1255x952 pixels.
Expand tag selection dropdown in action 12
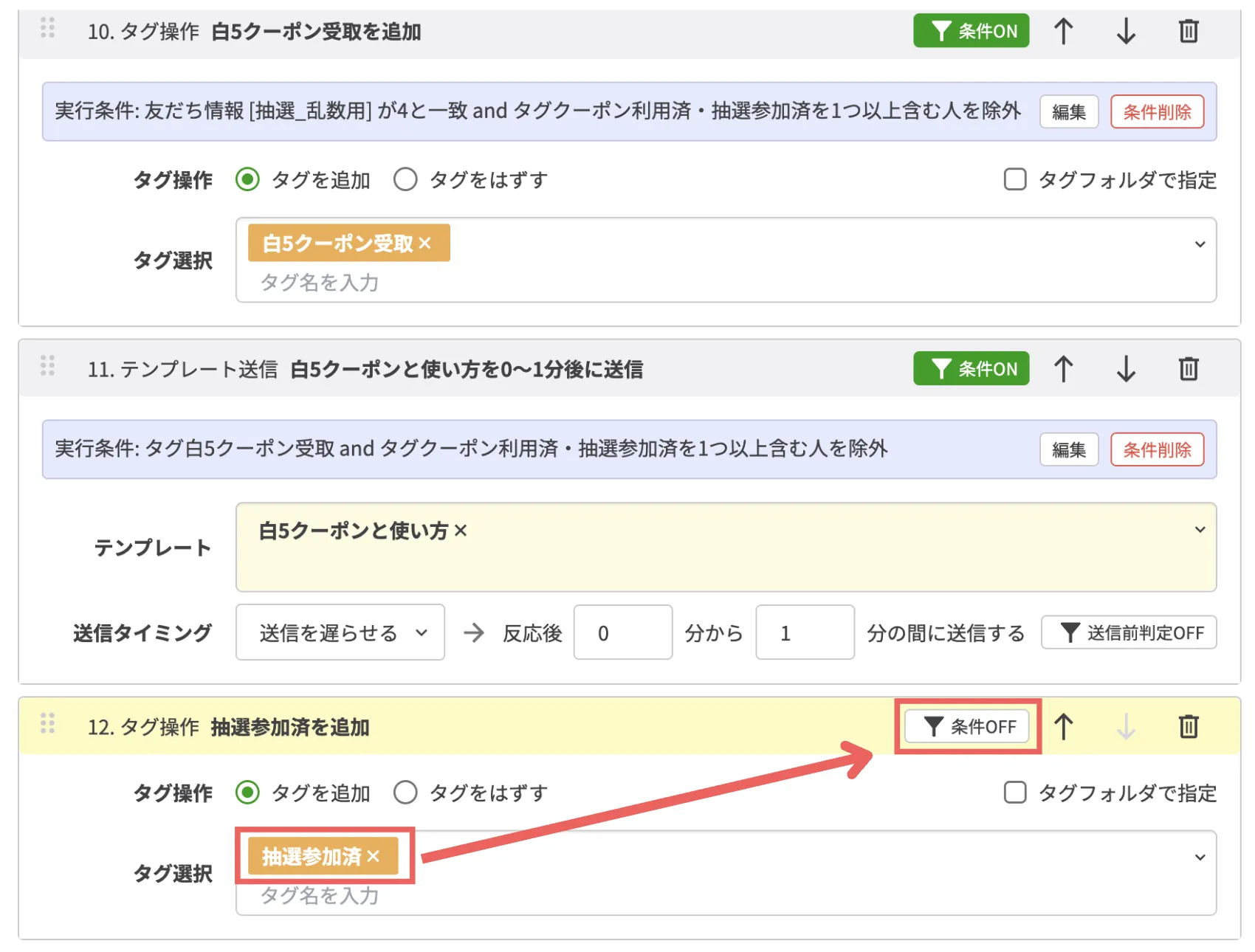click(1200, 858)
